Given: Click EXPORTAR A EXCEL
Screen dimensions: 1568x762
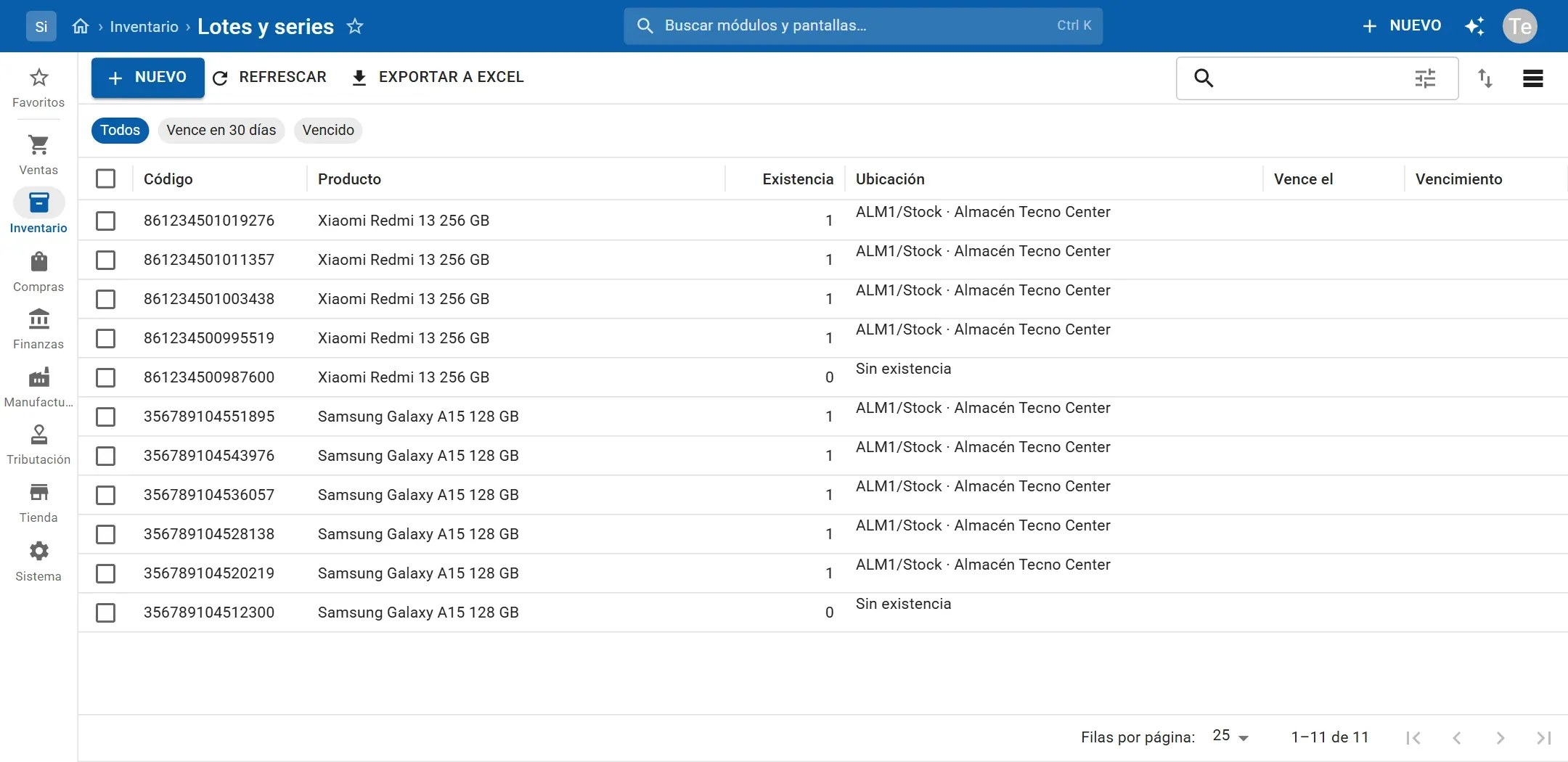Looking at the screenshot, I should point(438,78).
